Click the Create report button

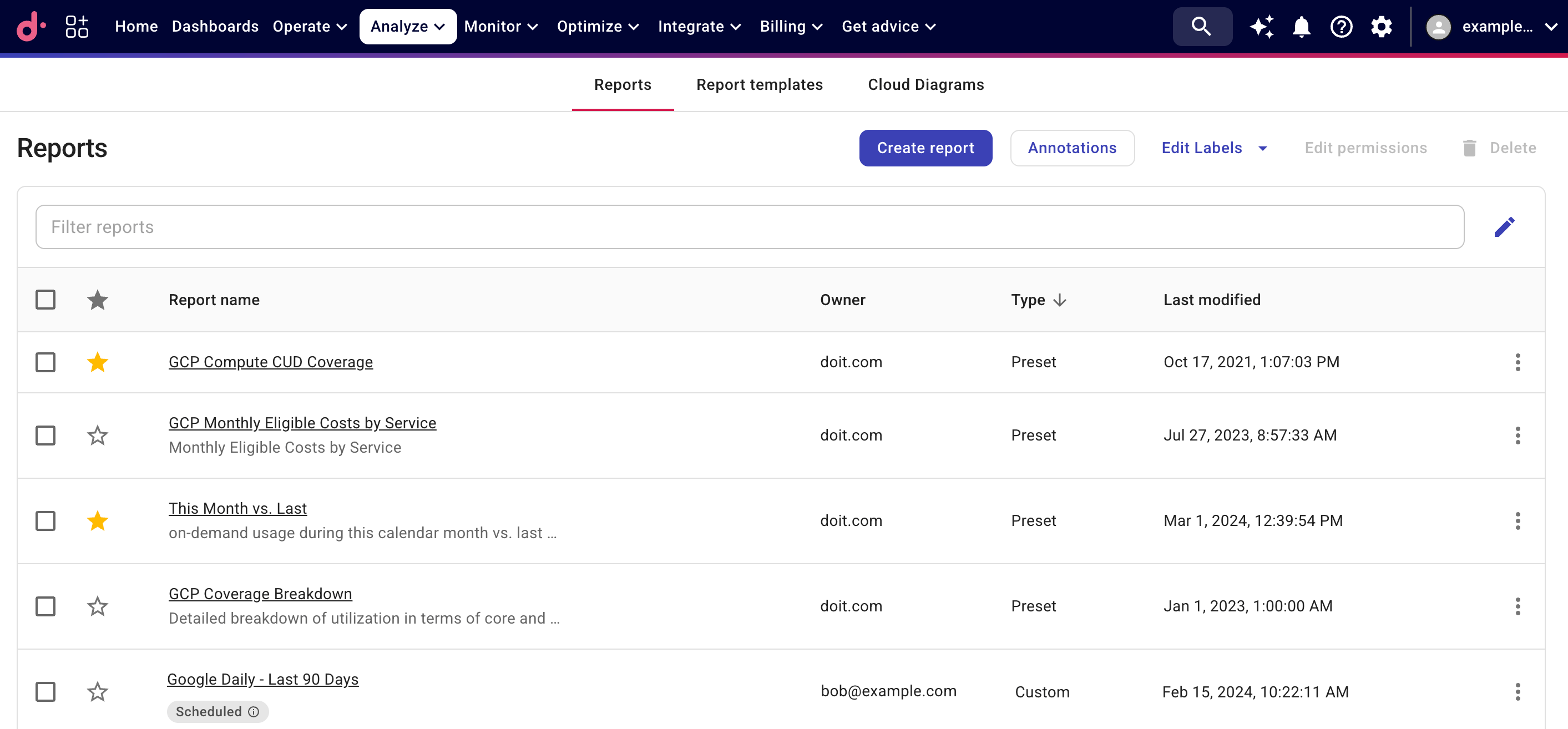click(925, 148)
